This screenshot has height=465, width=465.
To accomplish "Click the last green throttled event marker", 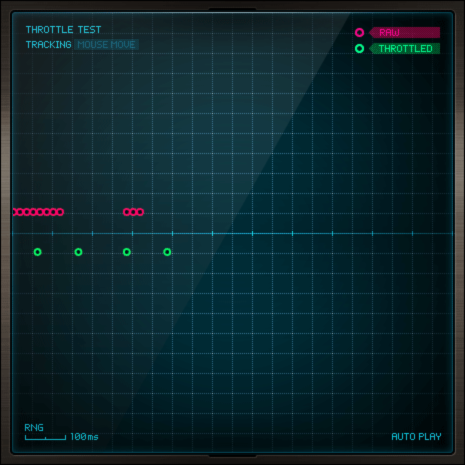I will pyautogui.click(x=167, y=252).
